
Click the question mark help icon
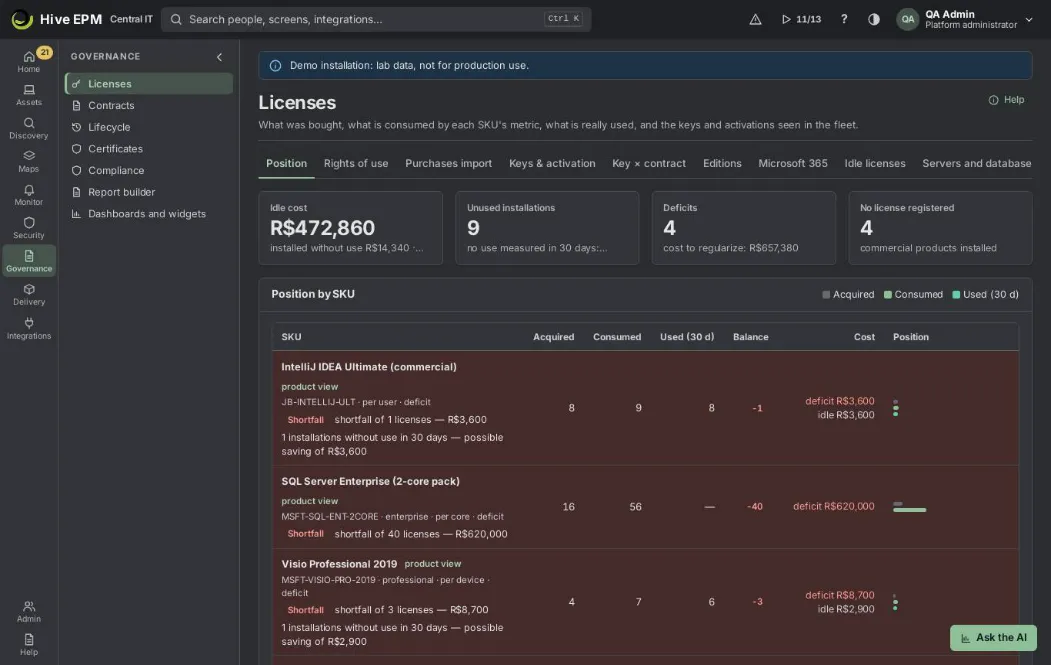(844, 19)
